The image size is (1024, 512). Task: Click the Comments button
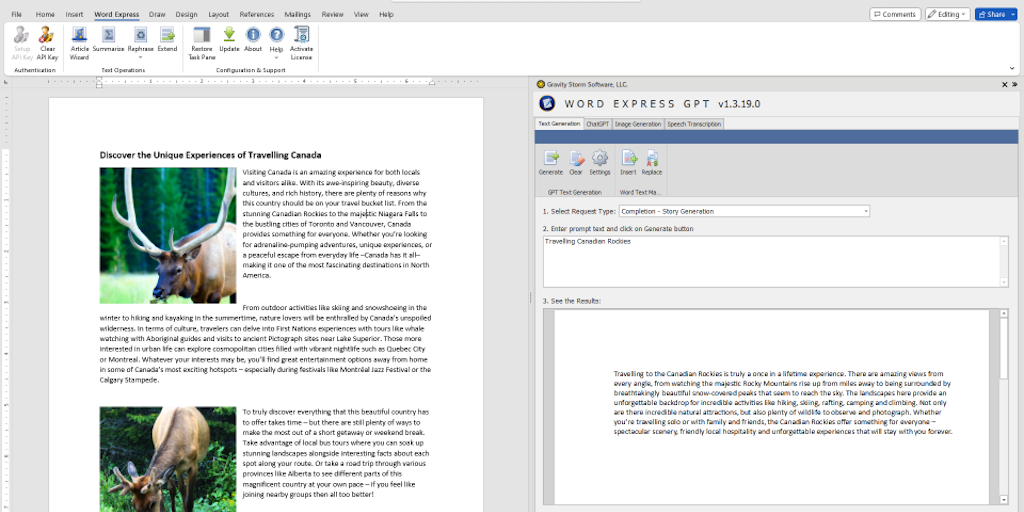click(x=895, y=14)
